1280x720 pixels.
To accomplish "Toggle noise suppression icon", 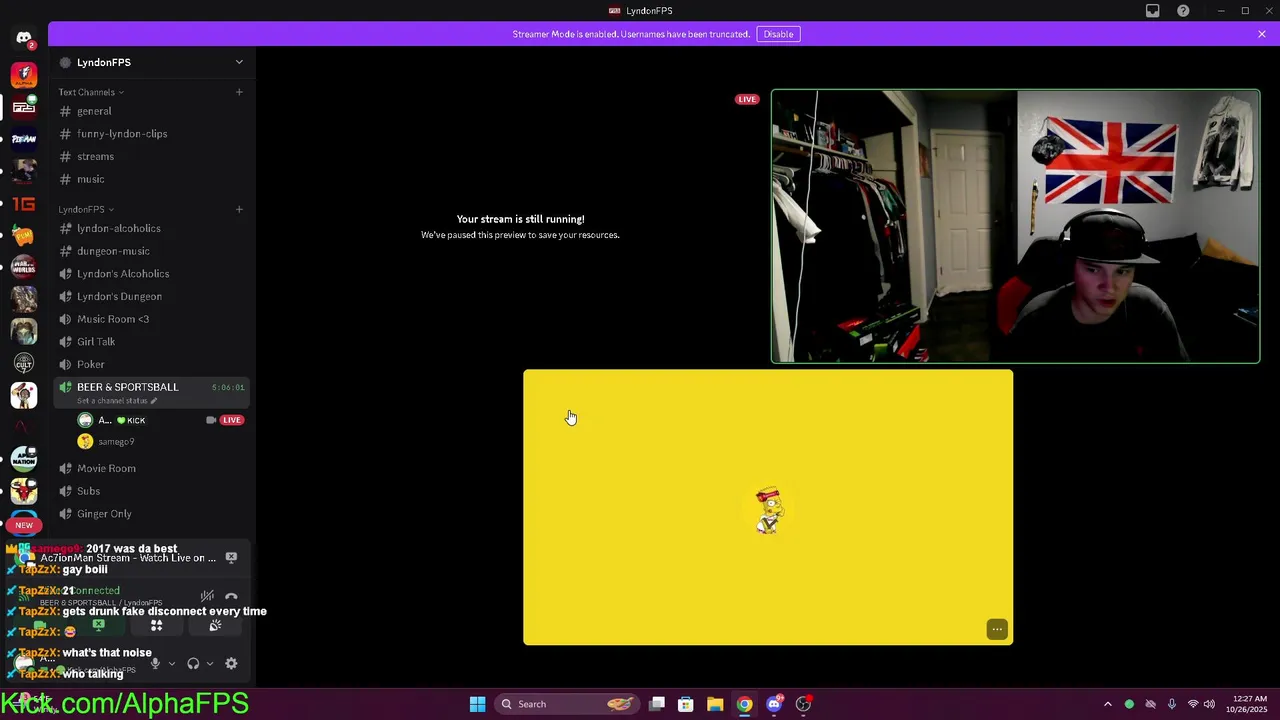I will pyautogui.click(x=207, y=597).
